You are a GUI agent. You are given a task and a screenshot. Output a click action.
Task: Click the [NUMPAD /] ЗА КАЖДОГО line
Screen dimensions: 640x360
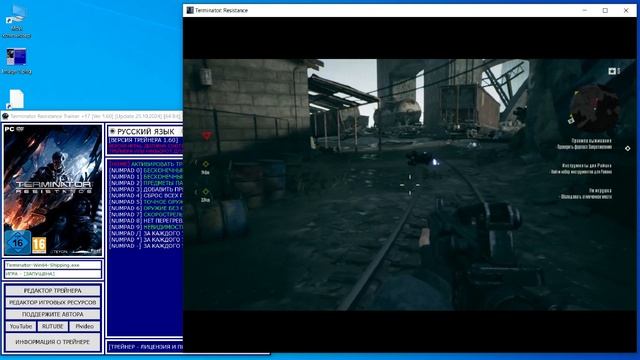coord(146,233)
